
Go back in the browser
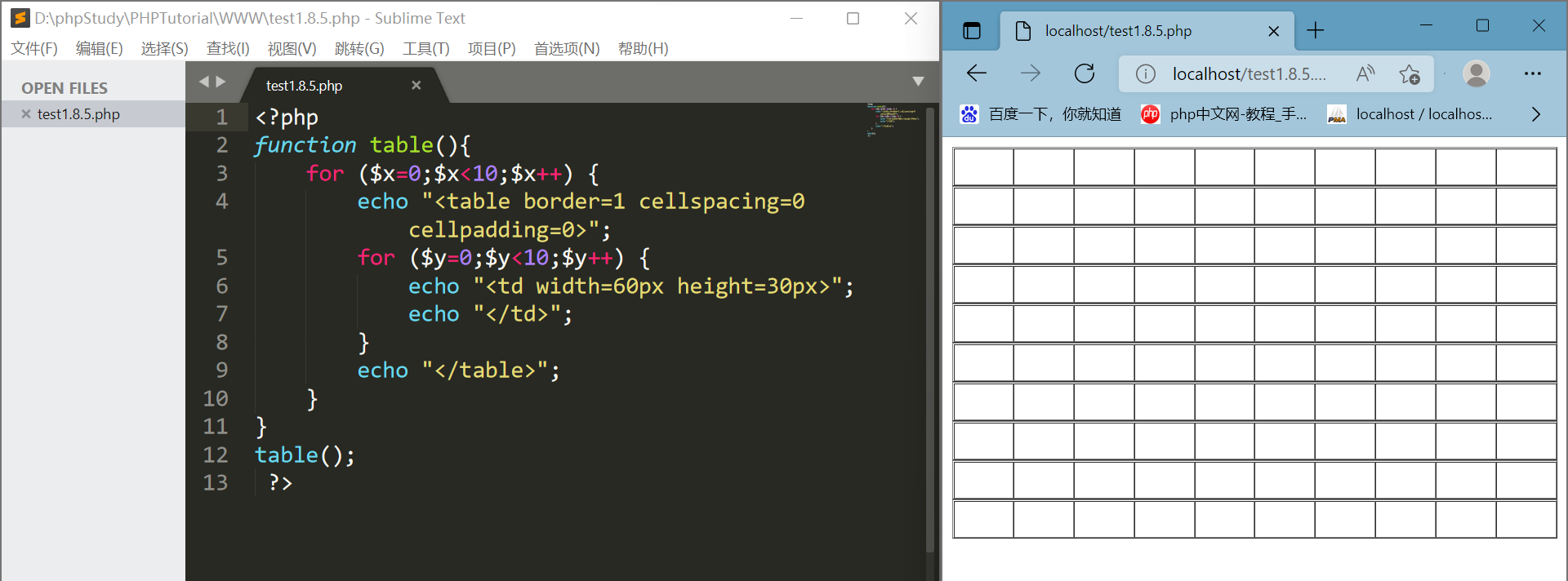click(976, 73)
